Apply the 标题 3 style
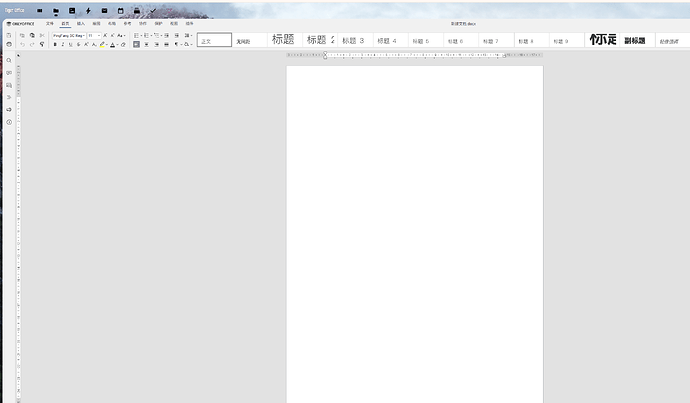 click(353, 40)
